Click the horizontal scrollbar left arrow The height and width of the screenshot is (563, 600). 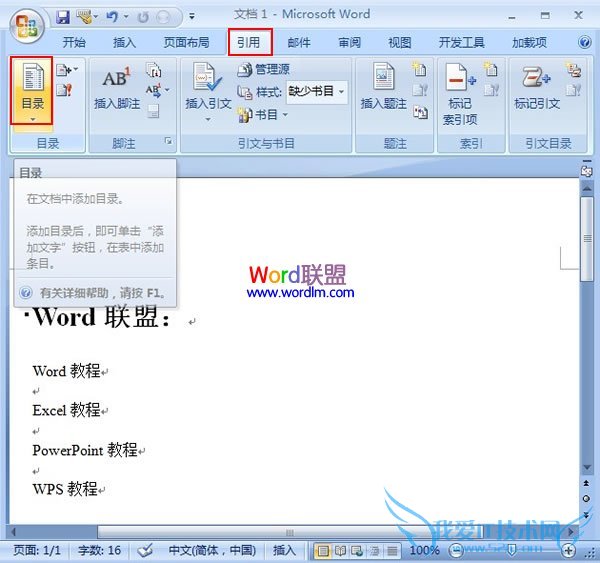click(14, 532)
